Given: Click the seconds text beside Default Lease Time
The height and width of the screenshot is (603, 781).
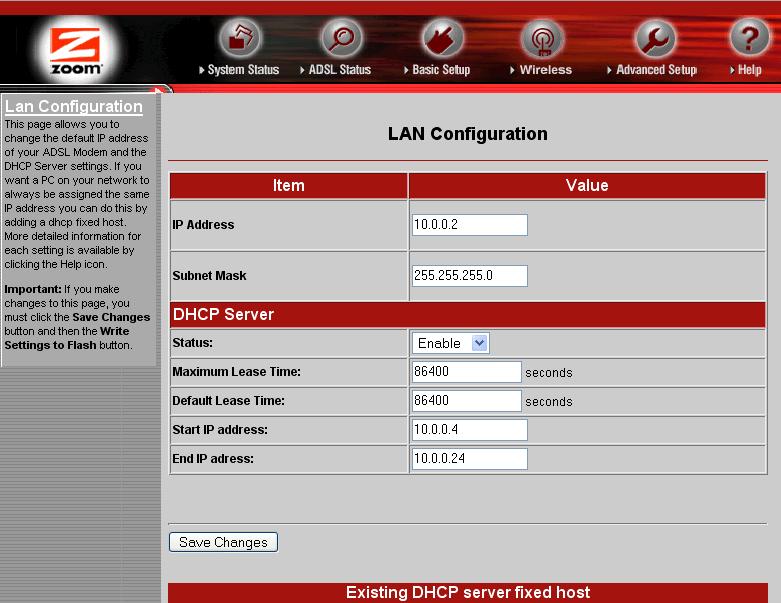Looking at the screenshot, I should (x=549, y=401).
